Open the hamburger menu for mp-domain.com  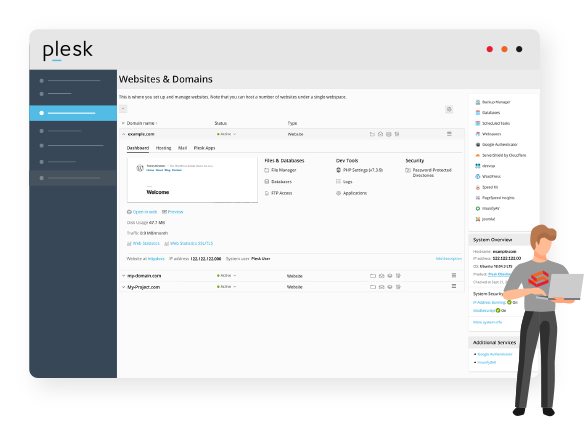click(x=454, y=275)
